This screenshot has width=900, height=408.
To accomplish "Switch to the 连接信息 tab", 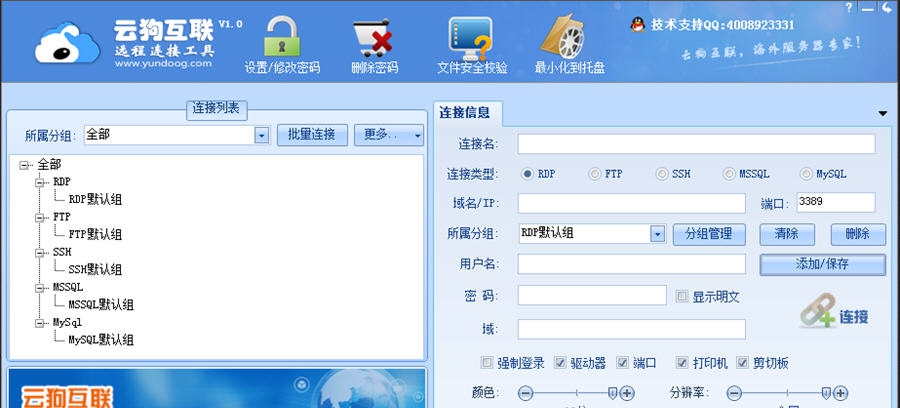I will tap(468, 113).
